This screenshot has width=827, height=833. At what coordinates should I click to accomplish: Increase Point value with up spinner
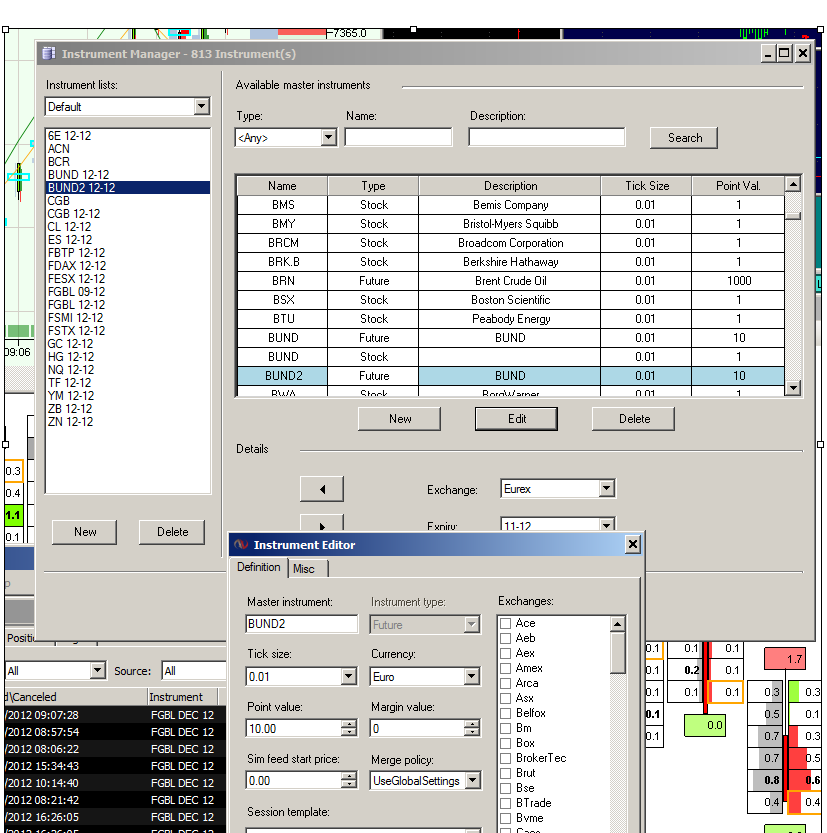pos(349,724)
